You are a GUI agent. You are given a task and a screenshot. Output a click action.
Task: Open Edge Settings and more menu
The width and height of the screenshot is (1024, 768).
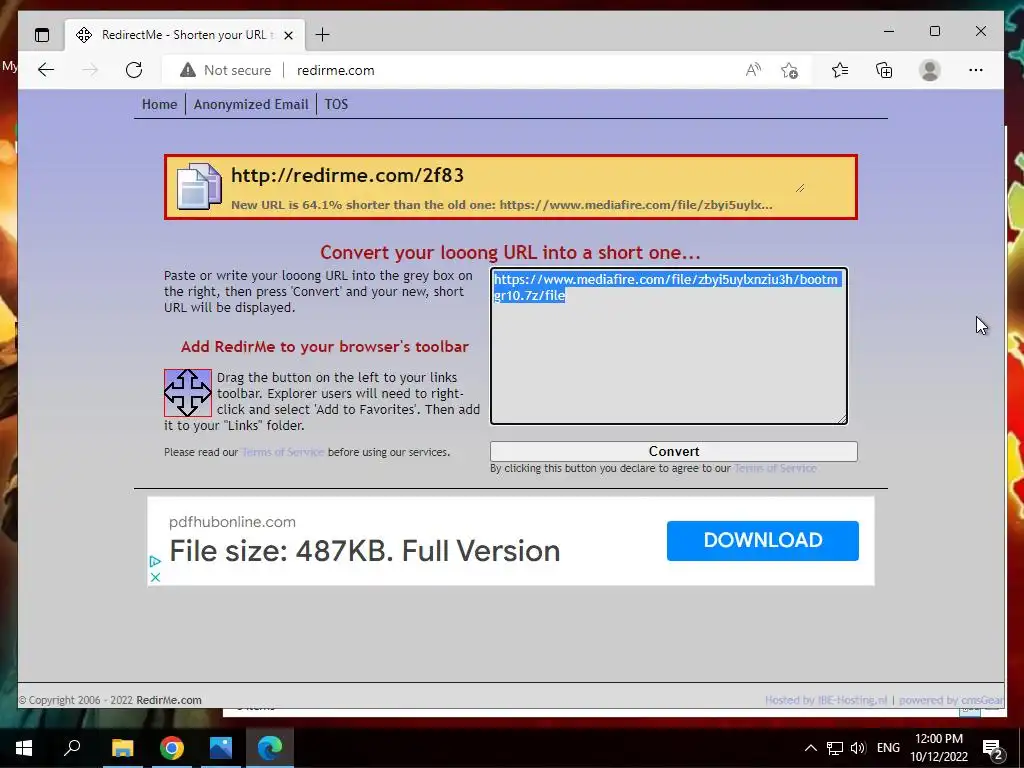(x=976, y=70)
